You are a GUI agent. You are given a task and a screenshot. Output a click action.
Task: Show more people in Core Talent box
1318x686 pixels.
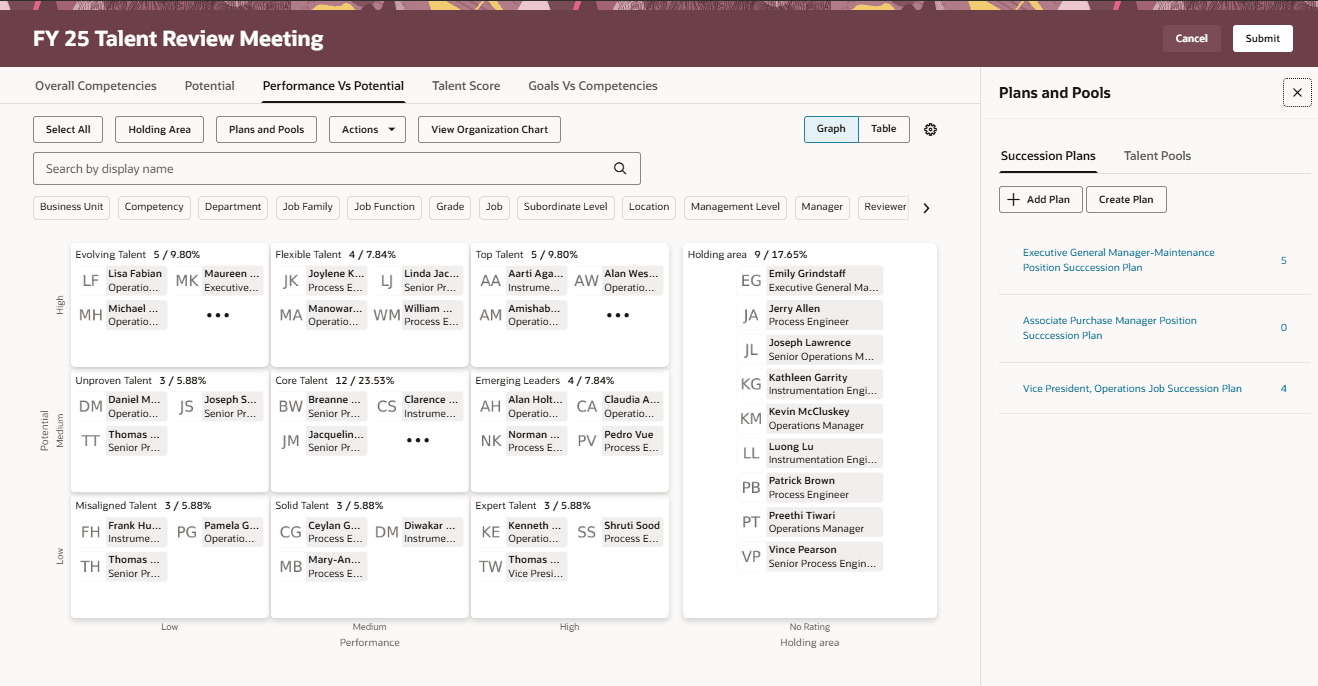coord(417,440)
